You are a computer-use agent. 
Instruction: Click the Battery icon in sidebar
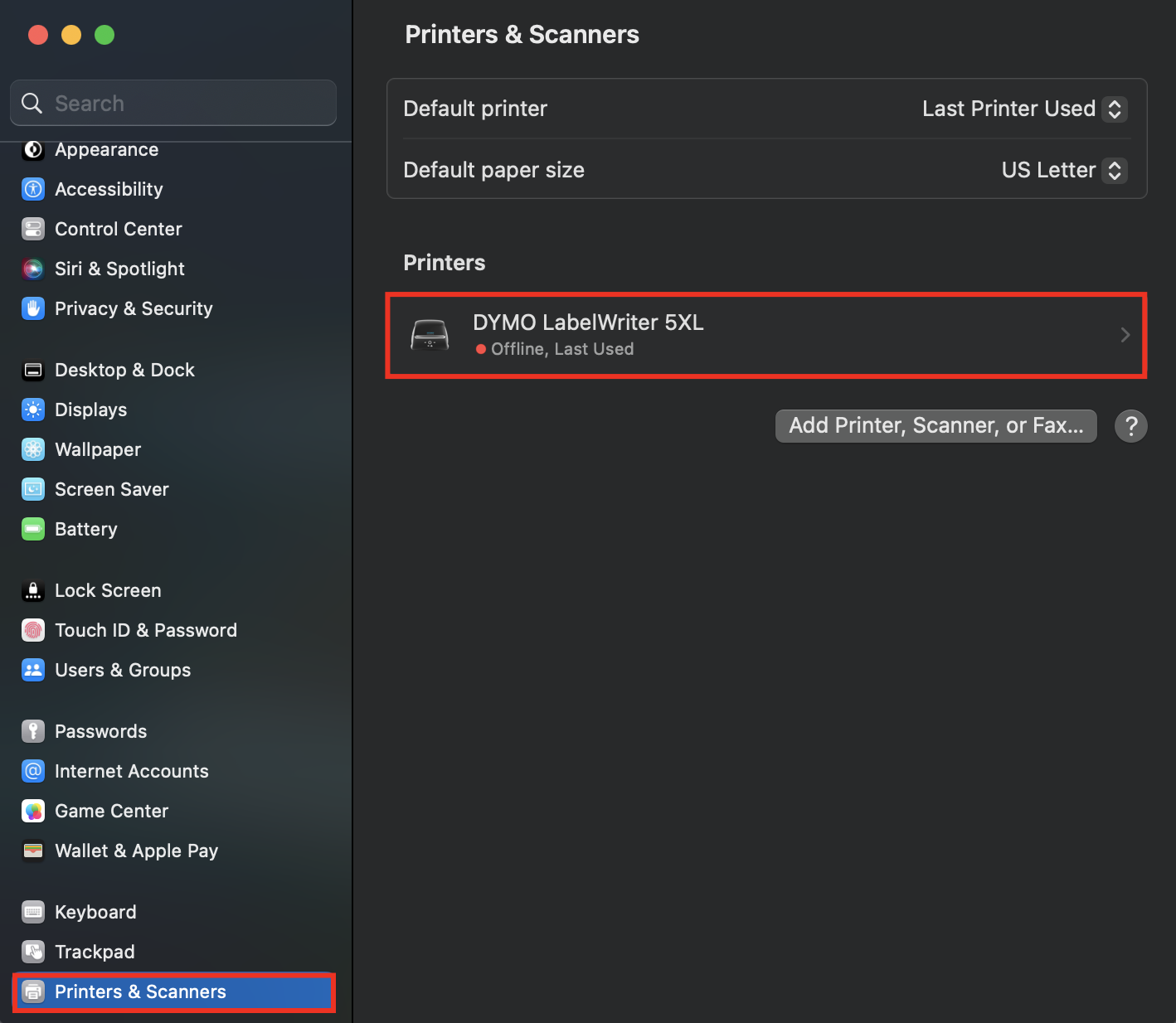[x=33, y=529]
